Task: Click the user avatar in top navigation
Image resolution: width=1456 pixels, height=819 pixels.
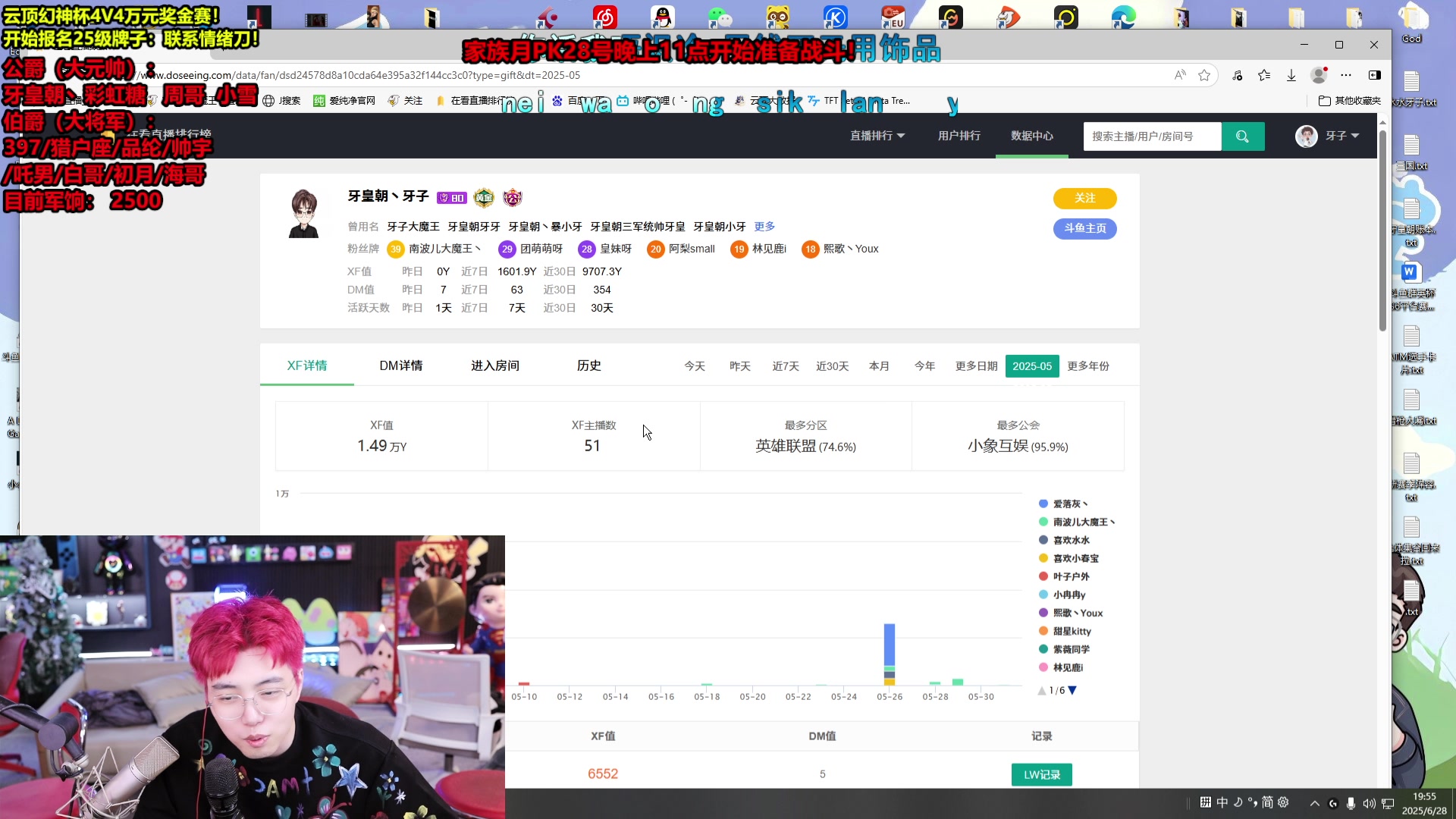Action: coord(1306,136)
